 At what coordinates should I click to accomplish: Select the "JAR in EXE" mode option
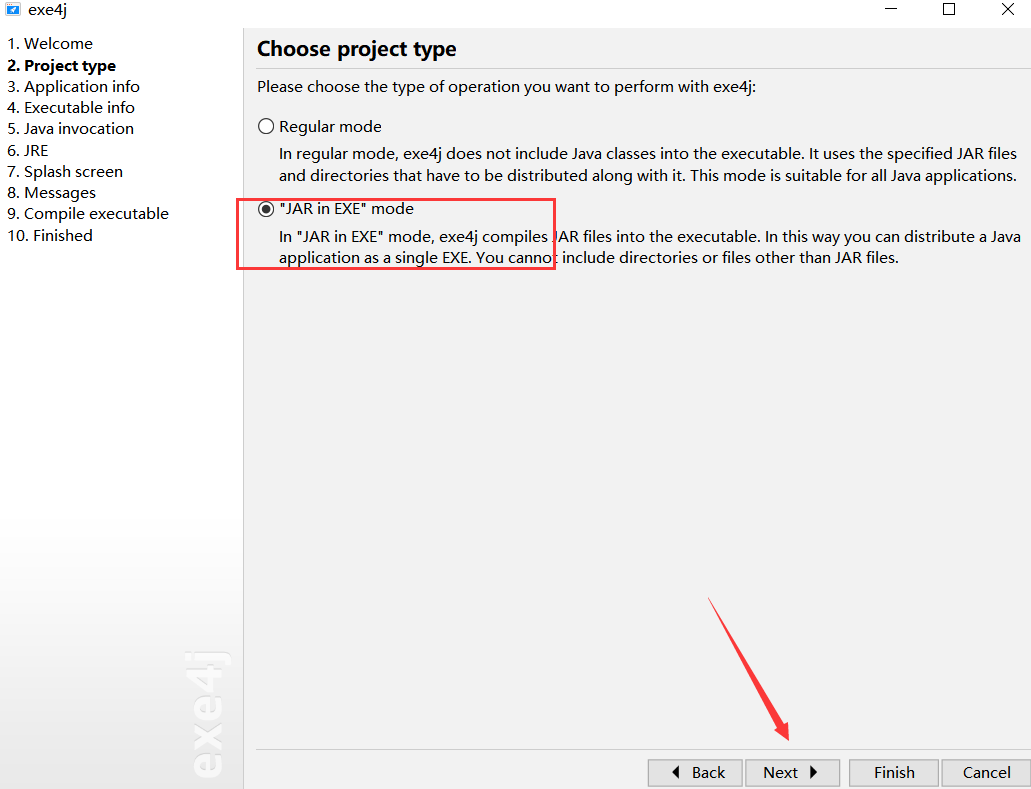265,208
